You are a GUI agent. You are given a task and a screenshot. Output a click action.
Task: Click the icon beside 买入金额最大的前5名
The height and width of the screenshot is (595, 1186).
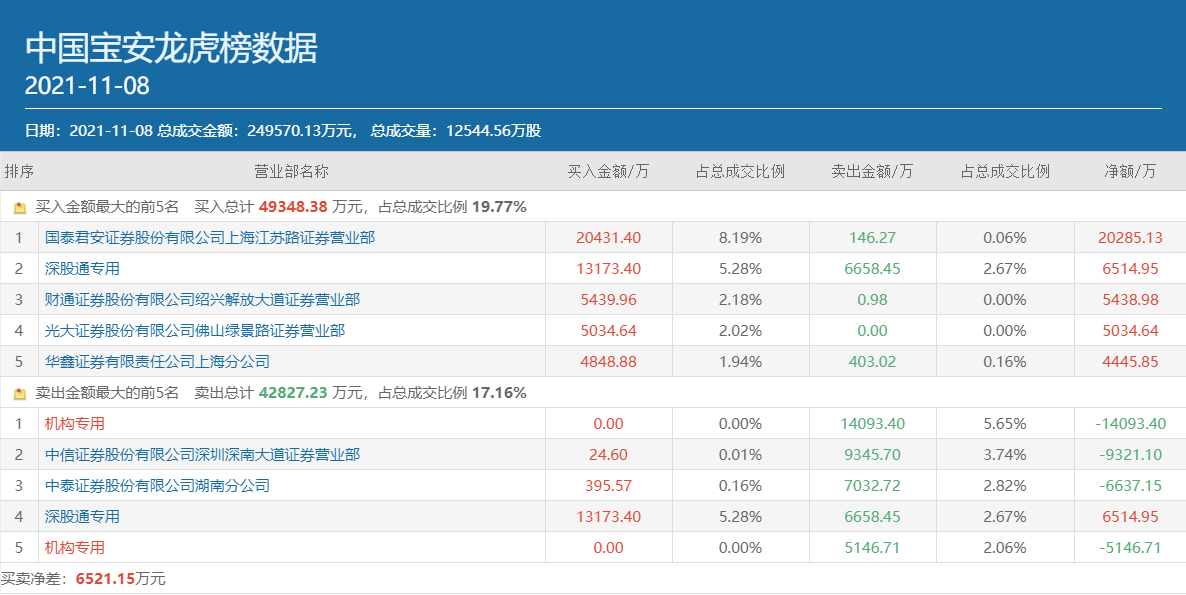(19, 208)
